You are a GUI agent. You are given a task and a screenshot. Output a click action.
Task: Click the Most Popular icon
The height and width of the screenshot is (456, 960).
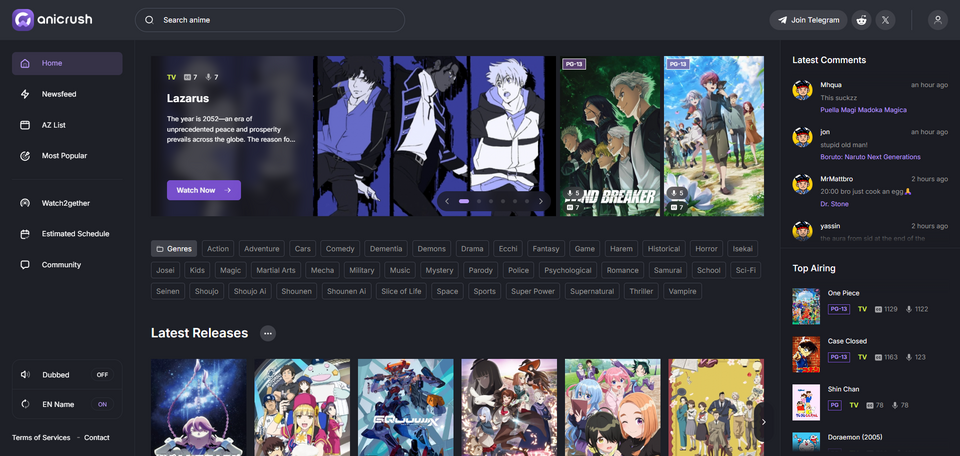(x=25, y=156)
